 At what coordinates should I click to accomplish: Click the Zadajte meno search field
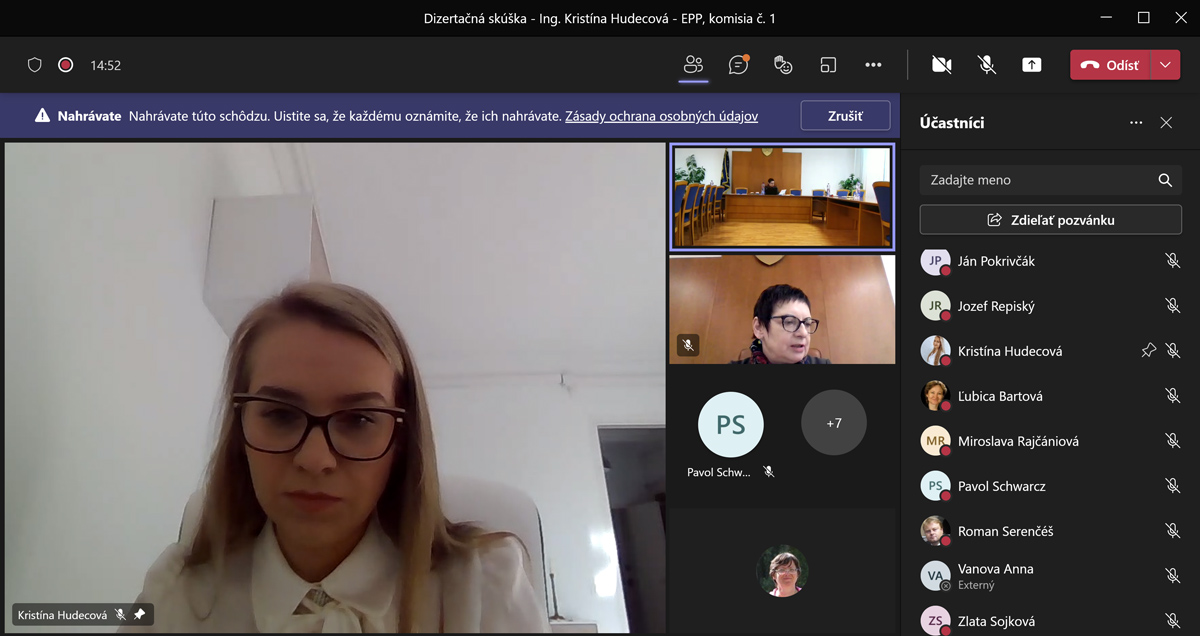tap(1048, 180)
